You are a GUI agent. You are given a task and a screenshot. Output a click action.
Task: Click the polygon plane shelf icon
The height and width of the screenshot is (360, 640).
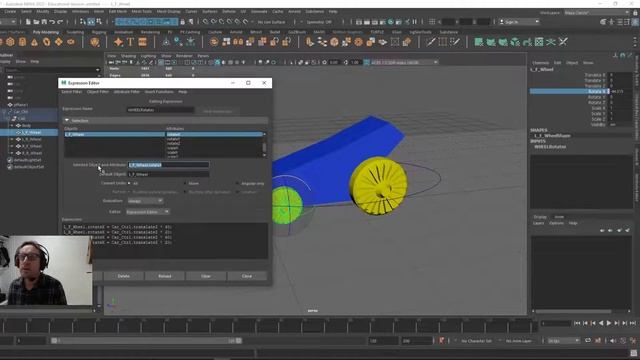59,42
